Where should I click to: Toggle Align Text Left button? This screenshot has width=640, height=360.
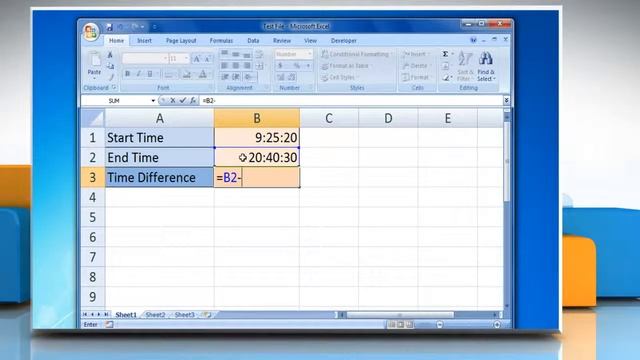click(x=224, y=66)
